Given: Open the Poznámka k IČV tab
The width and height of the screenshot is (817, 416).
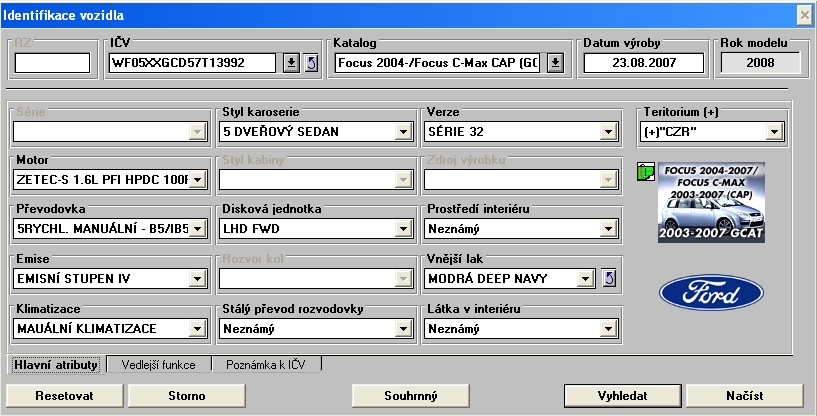Looking at the screenshot, I should pos(265,365).
